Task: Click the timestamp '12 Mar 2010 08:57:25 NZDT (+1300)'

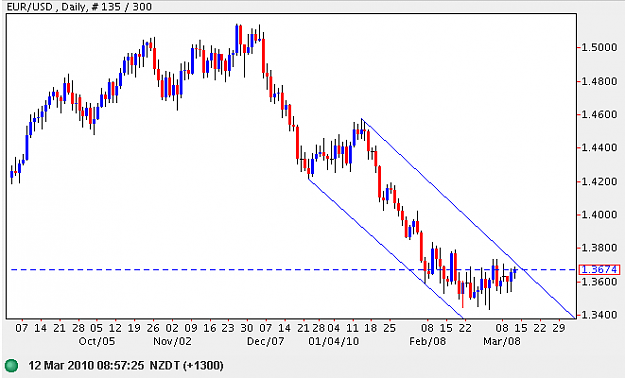Action: [x=126, y=365]
